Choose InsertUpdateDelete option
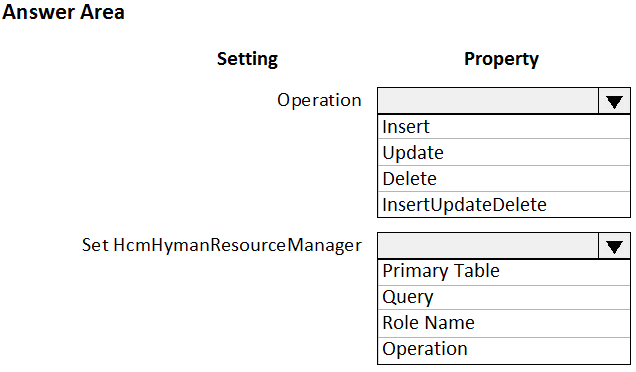 504,204
